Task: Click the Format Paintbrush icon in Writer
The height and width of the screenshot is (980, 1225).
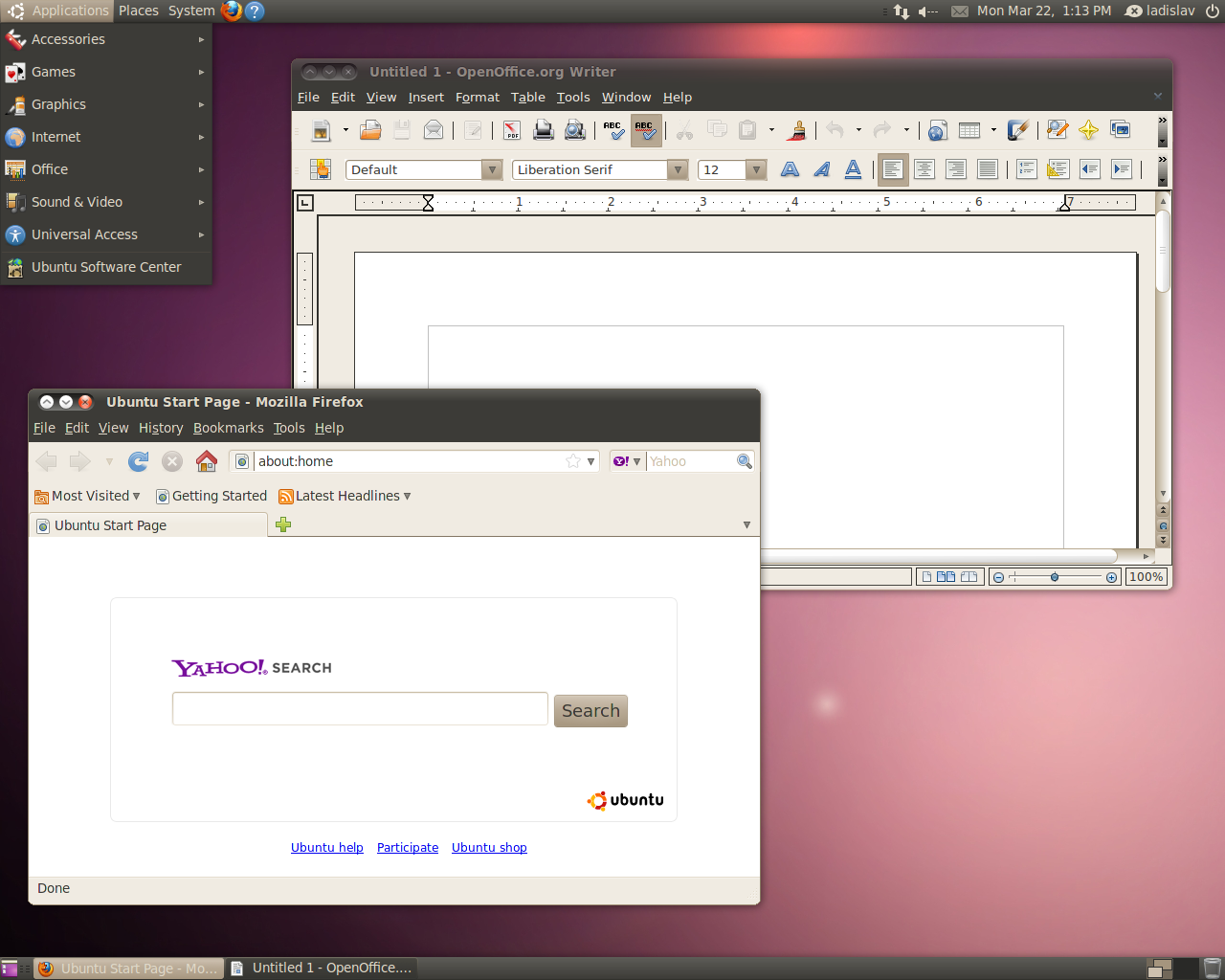Action: [x=796, y=130]
